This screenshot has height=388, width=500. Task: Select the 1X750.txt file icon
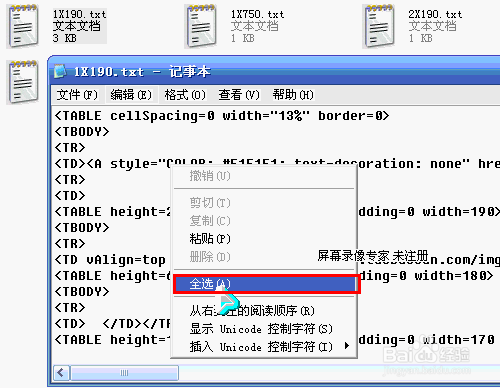[x=201, y=26]
